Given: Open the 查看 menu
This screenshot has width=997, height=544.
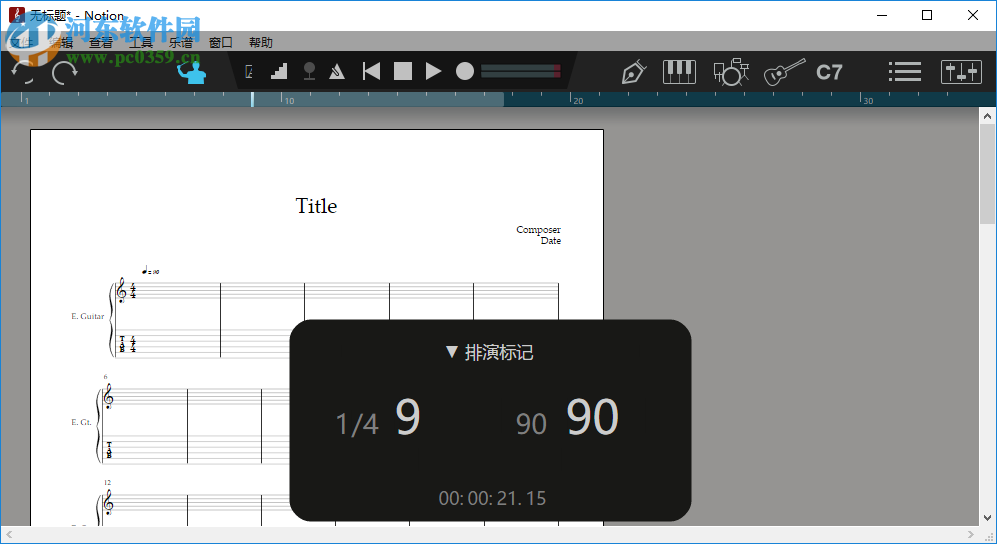Looking at the screenshot, I should coord(100,43).
